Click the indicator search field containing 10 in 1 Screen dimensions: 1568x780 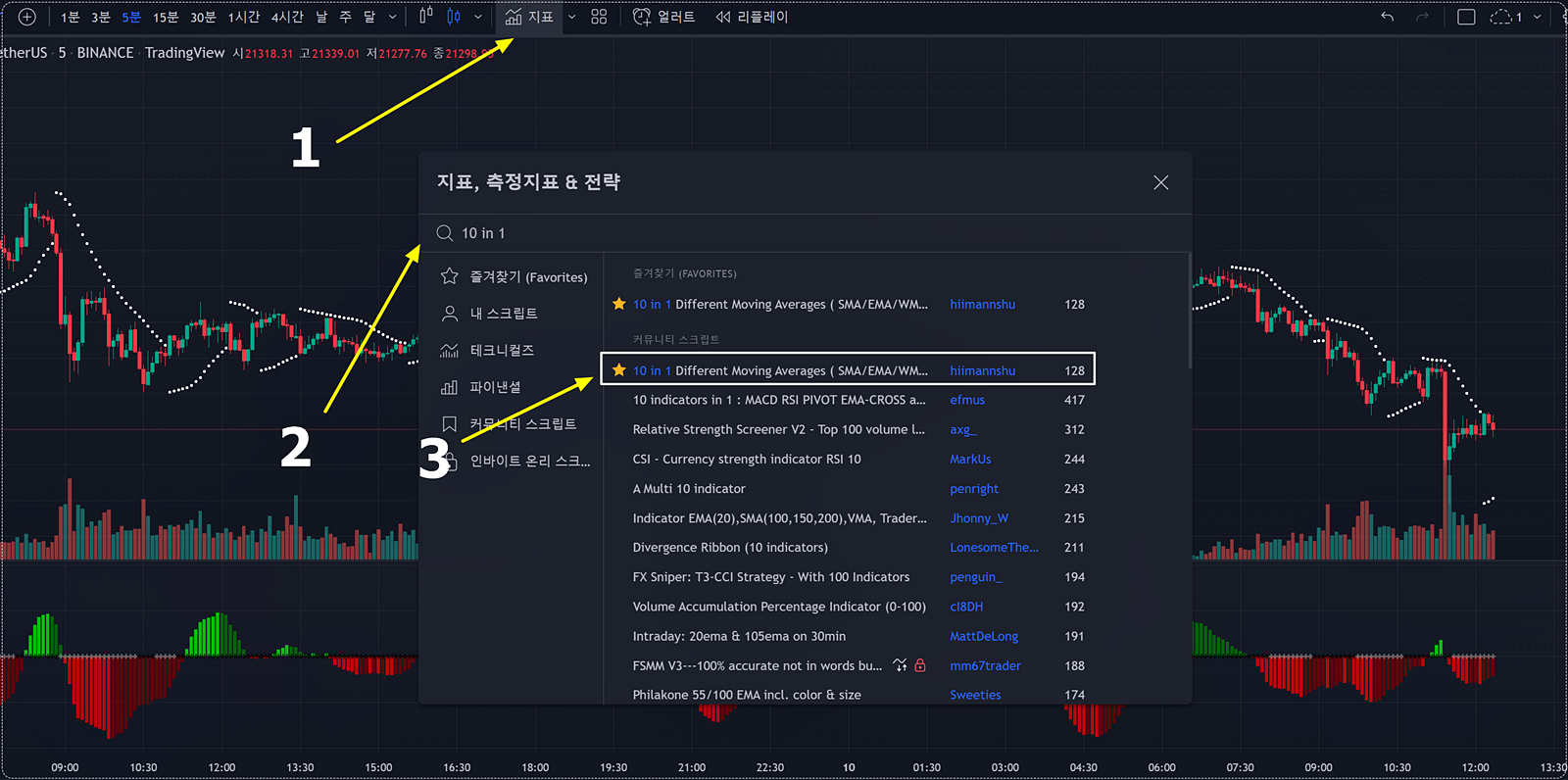[804, 233]
